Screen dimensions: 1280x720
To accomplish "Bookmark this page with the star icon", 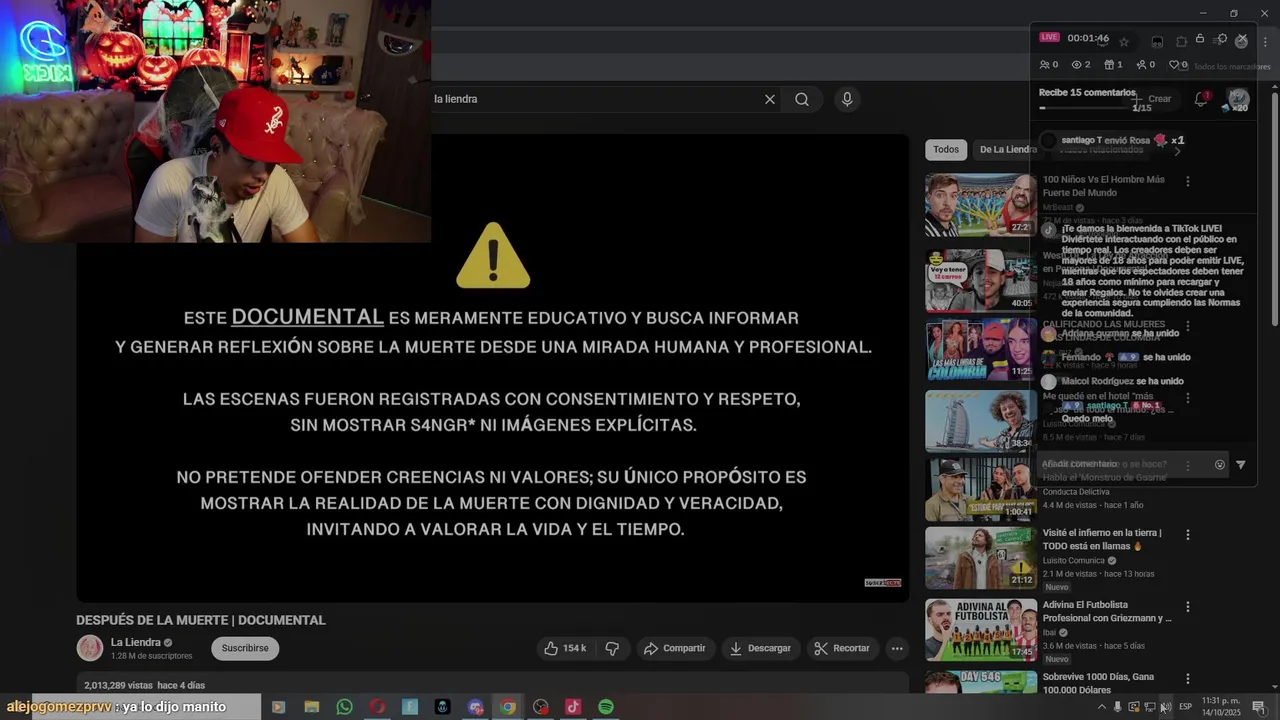I will pos(1124,41).
